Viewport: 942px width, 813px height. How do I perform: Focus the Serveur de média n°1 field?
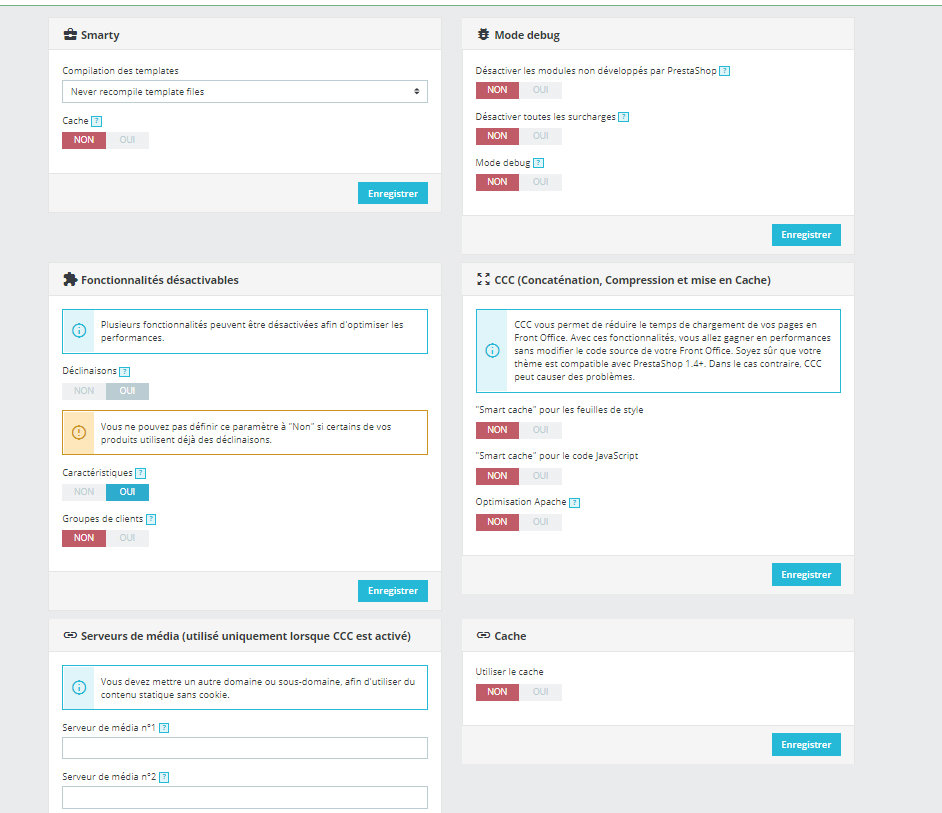click(245, 748)
